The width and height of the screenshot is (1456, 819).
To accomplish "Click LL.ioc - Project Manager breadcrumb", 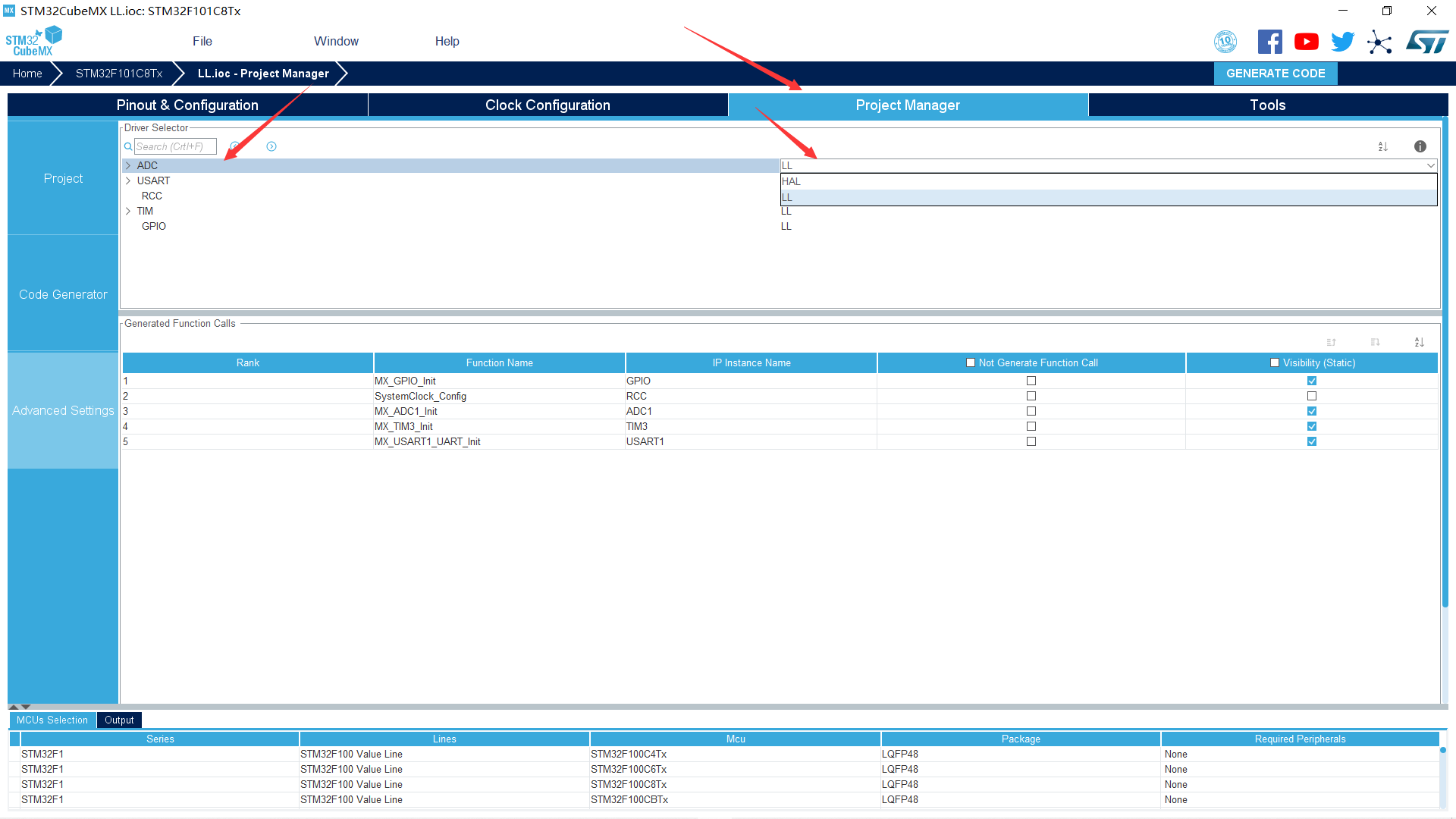I will click(263, 74).
